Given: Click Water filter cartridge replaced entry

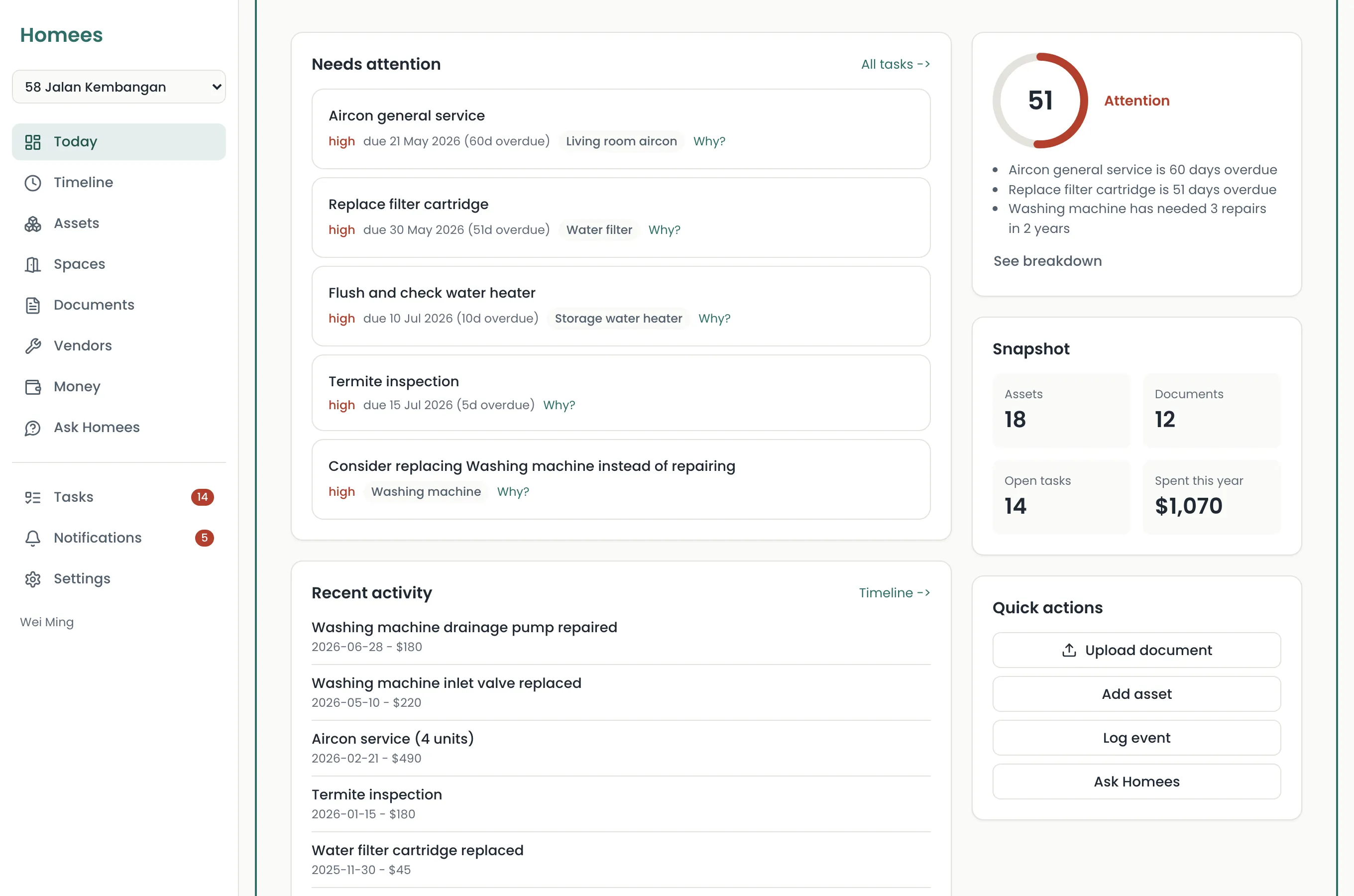Looking at the screenshot, I should click(621, 860).
